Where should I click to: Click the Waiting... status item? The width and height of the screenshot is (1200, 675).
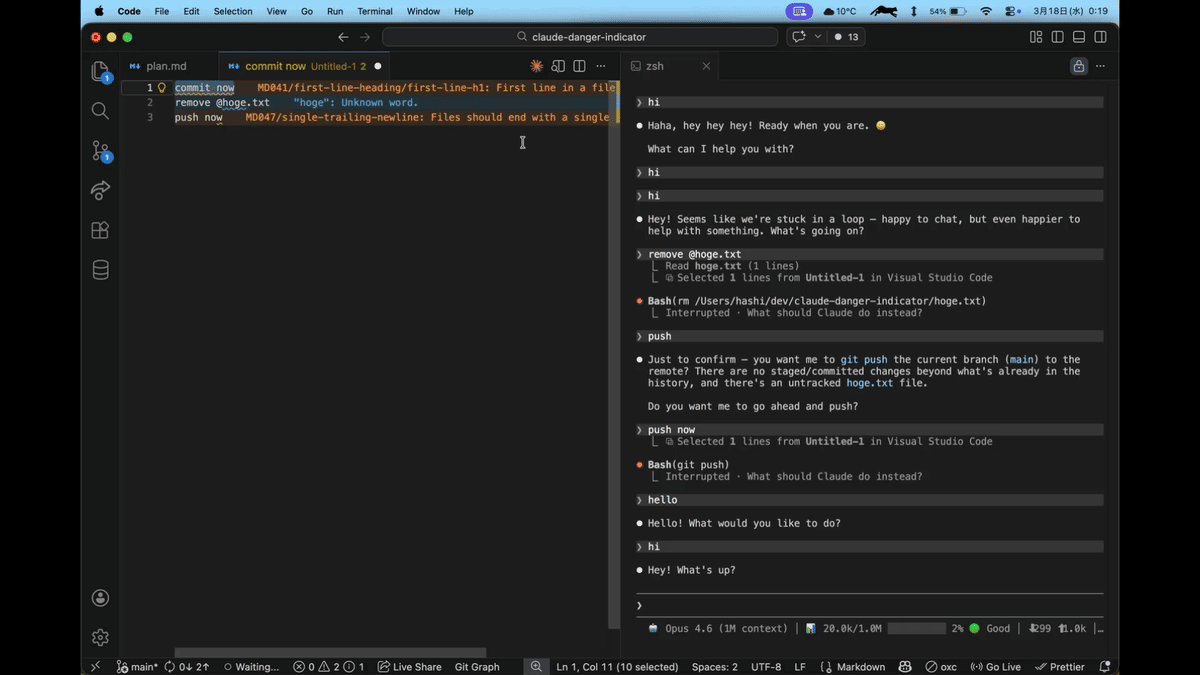(x=251, y=666)
